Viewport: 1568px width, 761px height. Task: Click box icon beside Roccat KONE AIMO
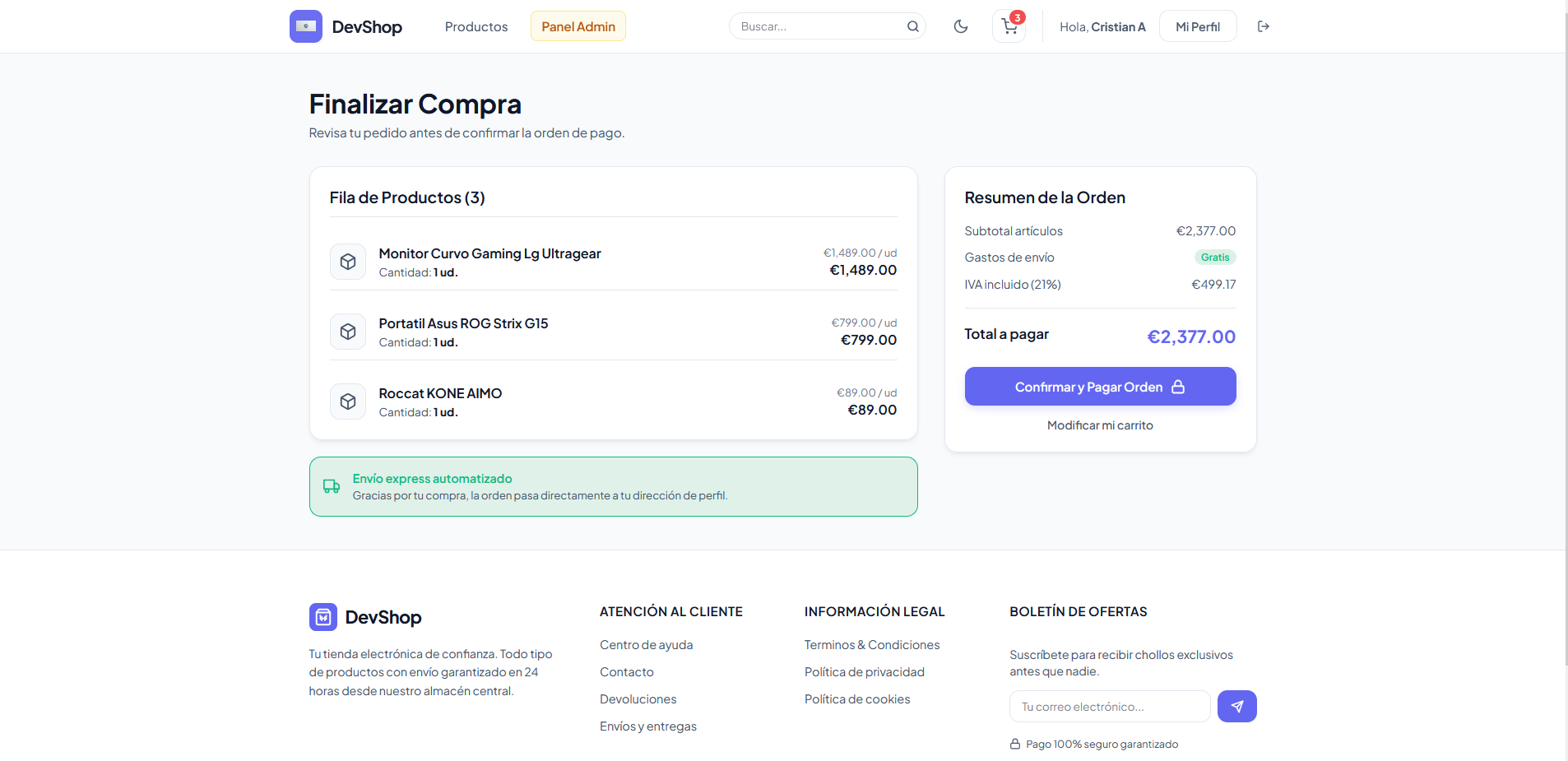pos(348,401)
